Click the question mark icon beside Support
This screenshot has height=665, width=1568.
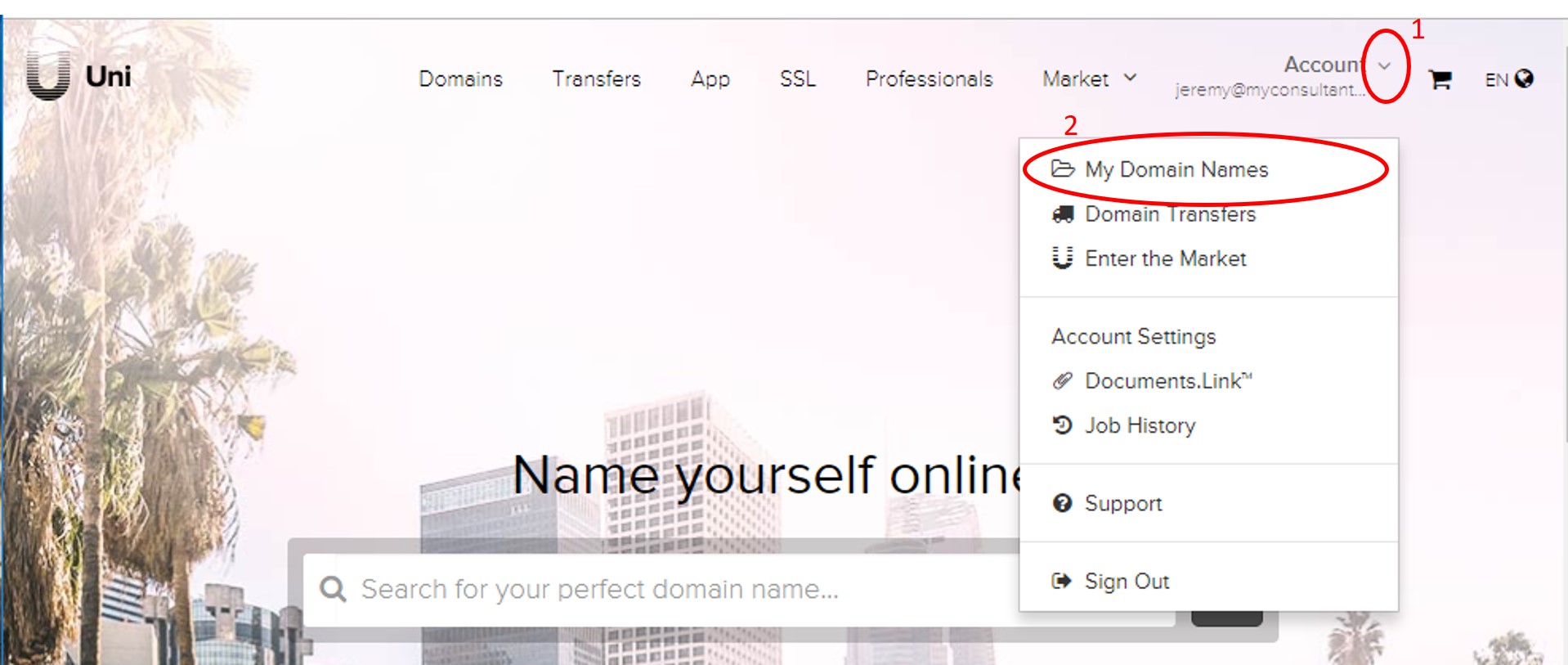[1062, 503]
